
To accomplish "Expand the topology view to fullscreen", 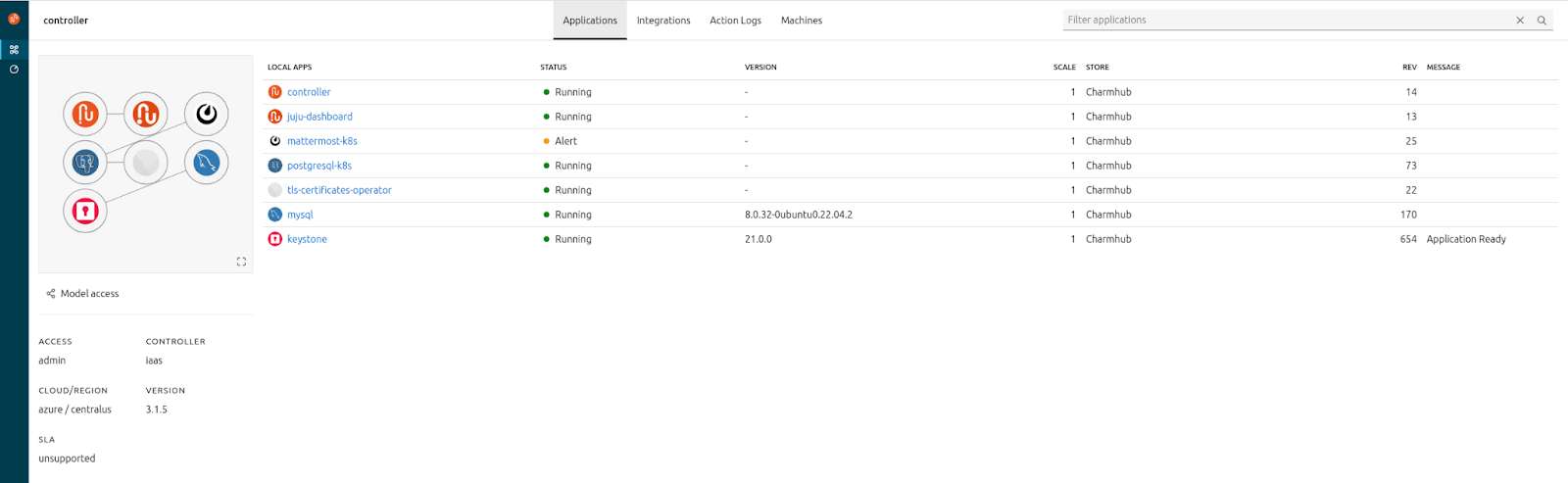I will click(241, 262).
